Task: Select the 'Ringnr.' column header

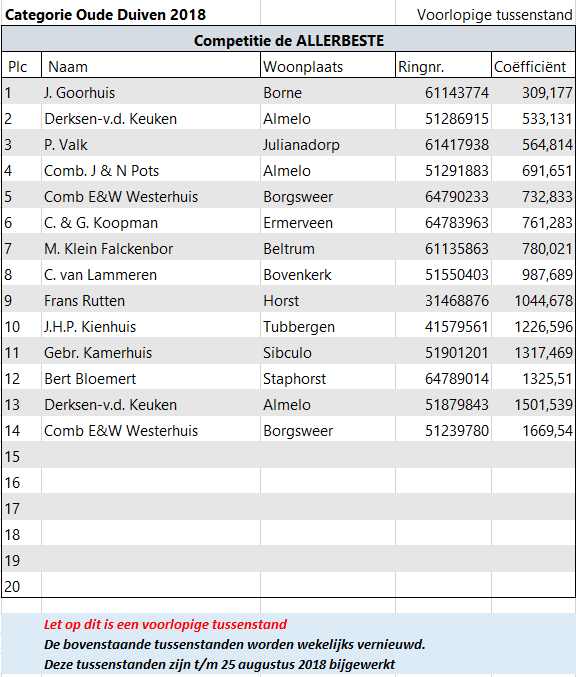Action: click(443, 66)
